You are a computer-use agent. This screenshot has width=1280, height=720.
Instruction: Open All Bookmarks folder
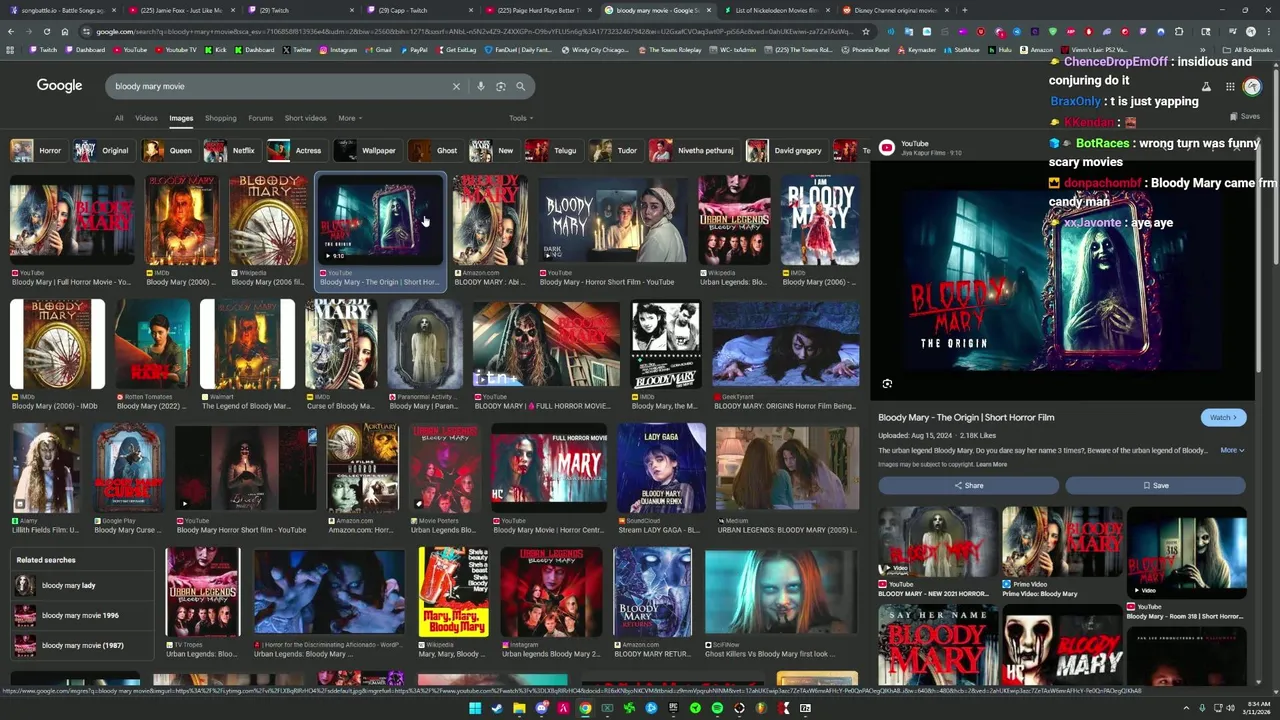[x=1248, y=49]
